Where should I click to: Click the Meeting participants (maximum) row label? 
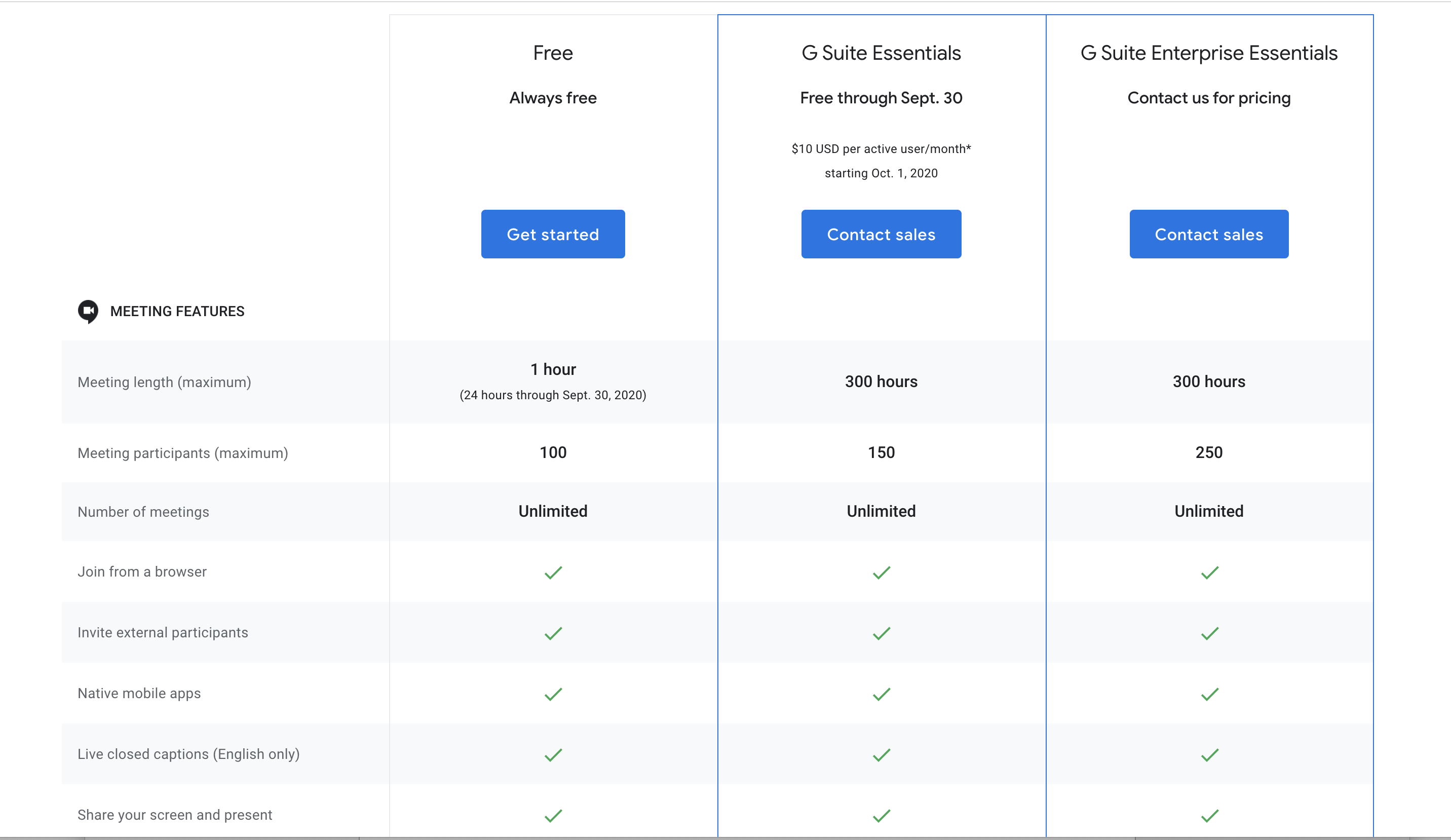(182, 453)
